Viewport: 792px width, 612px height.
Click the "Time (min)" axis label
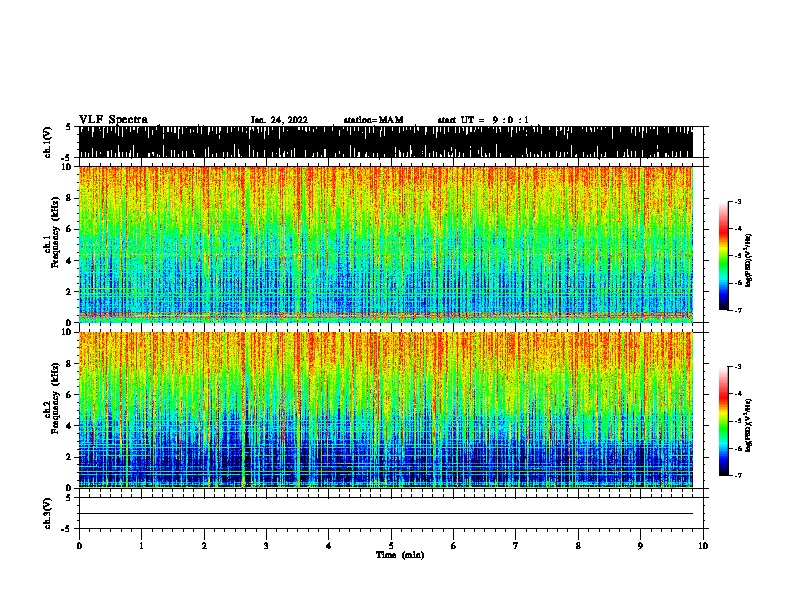[400, 555]
